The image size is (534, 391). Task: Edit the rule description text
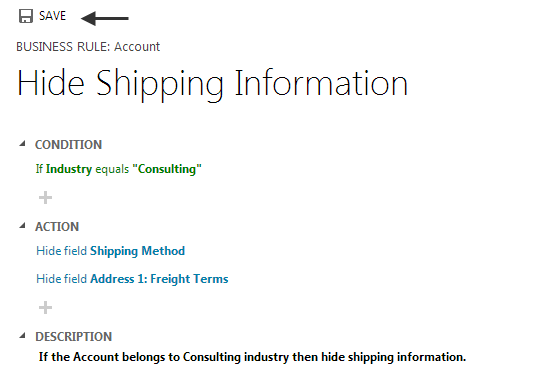pyautogui.click(x=252, y=357)
